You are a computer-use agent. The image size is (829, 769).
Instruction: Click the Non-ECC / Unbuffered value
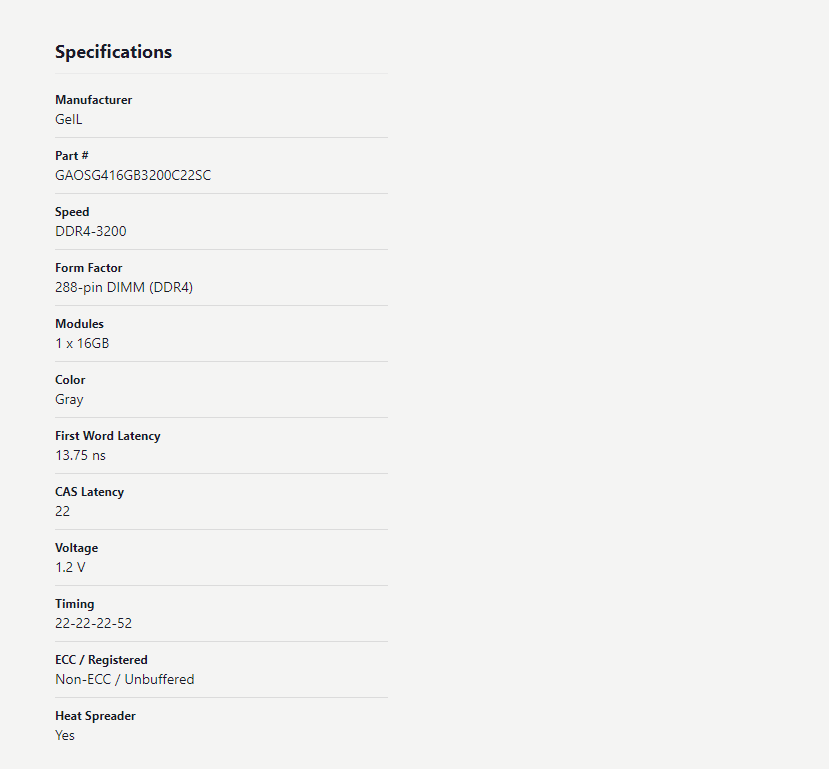124,680
